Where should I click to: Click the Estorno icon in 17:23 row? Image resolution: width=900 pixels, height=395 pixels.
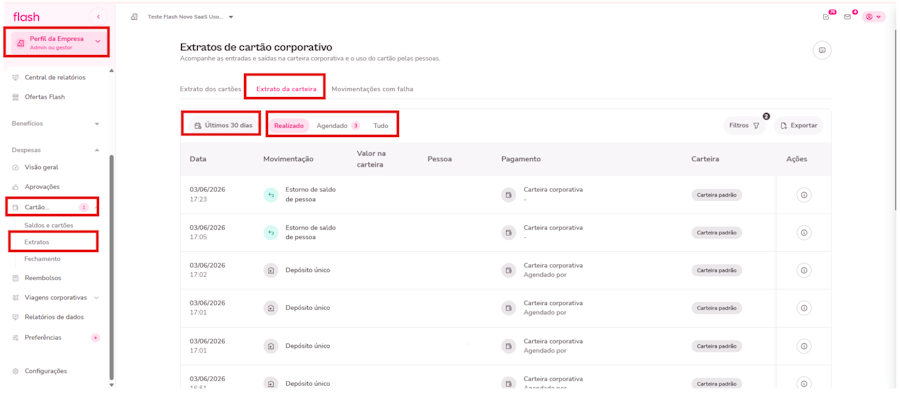point(271,195)
